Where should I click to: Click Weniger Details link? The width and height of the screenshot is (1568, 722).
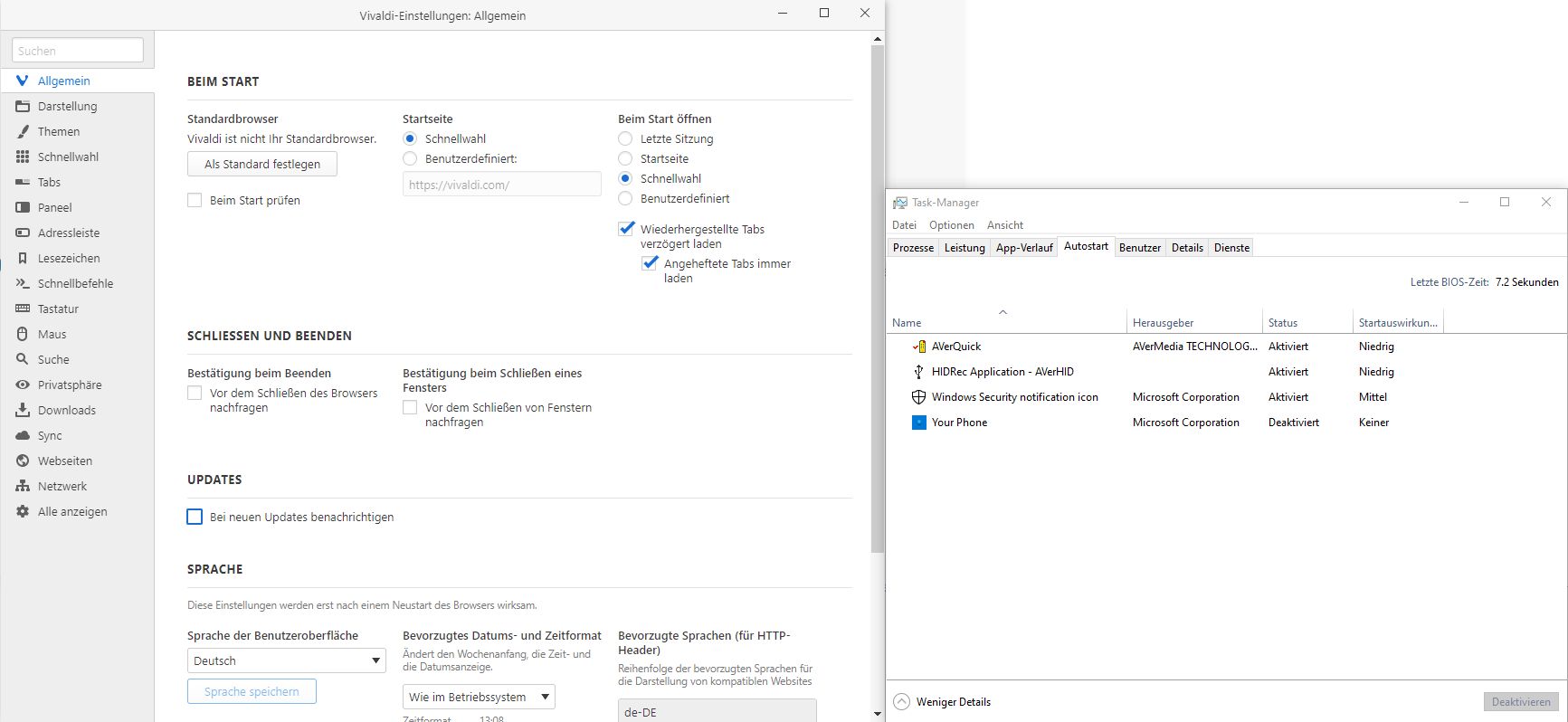953,701
